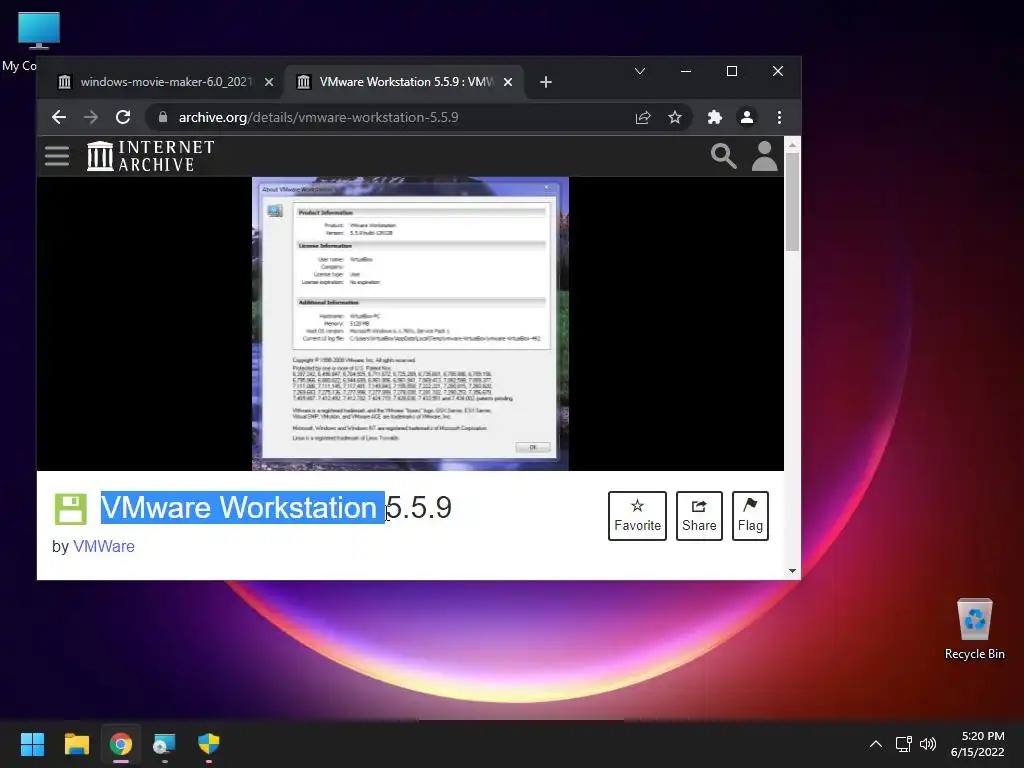Open Windows Security shield in taskbar
1024x768 pixels.
click(x=209, y=744)
